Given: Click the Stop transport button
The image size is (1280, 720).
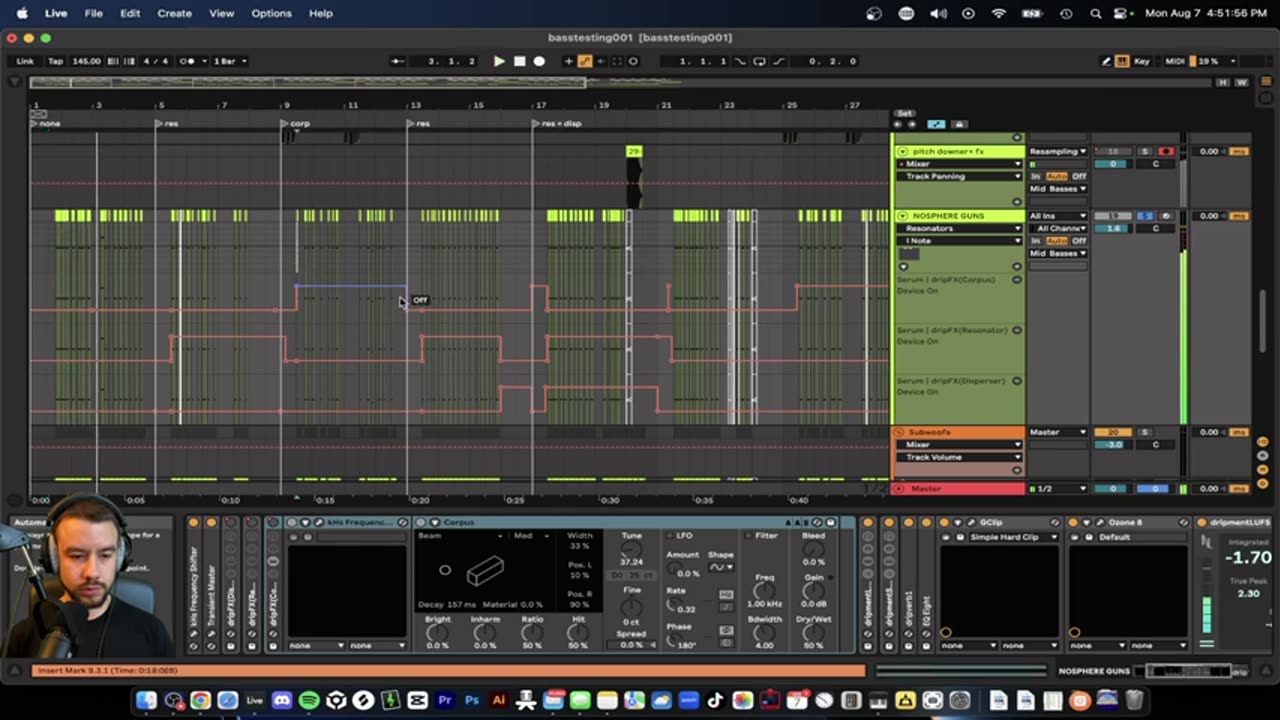Looking at the screenshot, I should [519, 61].
